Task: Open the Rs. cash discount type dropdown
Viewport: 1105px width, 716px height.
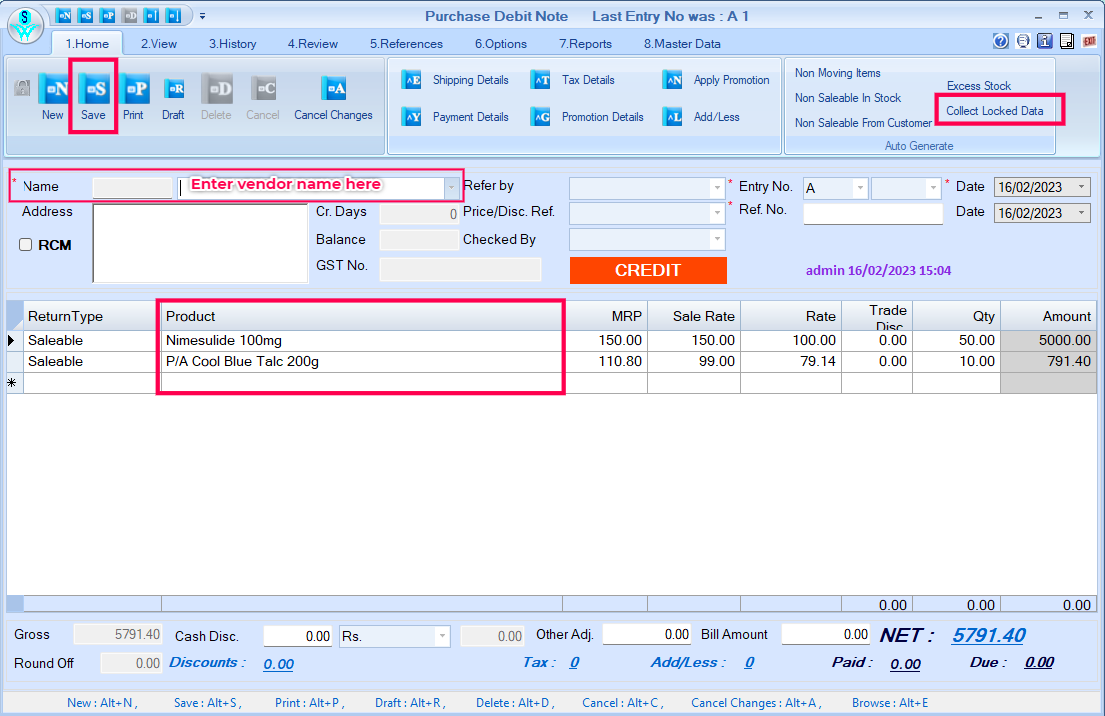Action: click(x=442, y=636)
